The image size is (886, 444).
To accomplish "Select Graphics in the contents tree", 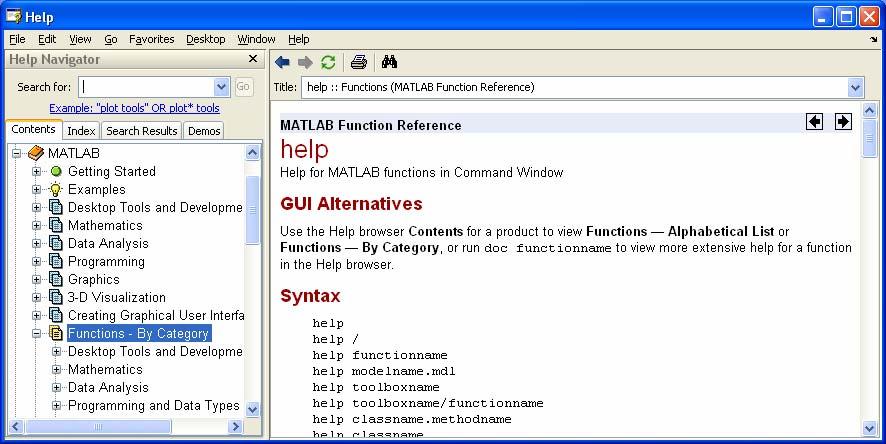I will [94, 280].
